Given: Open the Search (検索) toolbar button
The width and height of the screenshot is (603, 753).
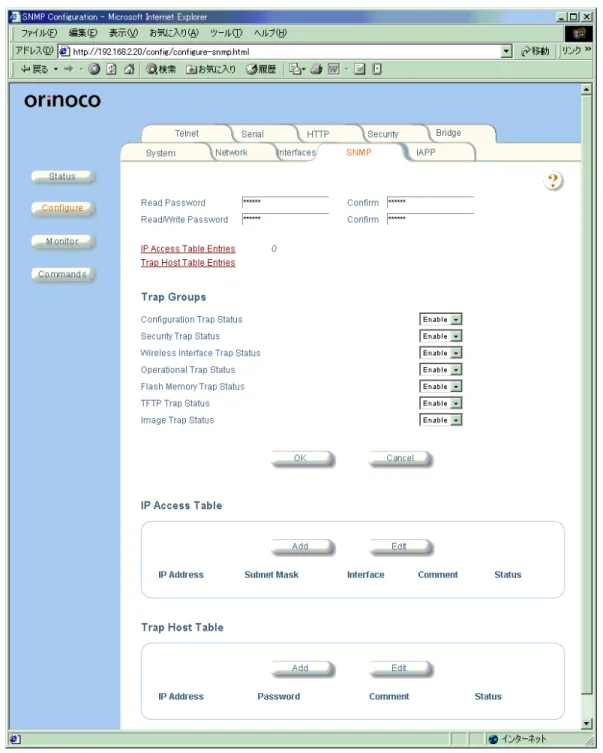Looking at the screenshot, I should point(161,69).
